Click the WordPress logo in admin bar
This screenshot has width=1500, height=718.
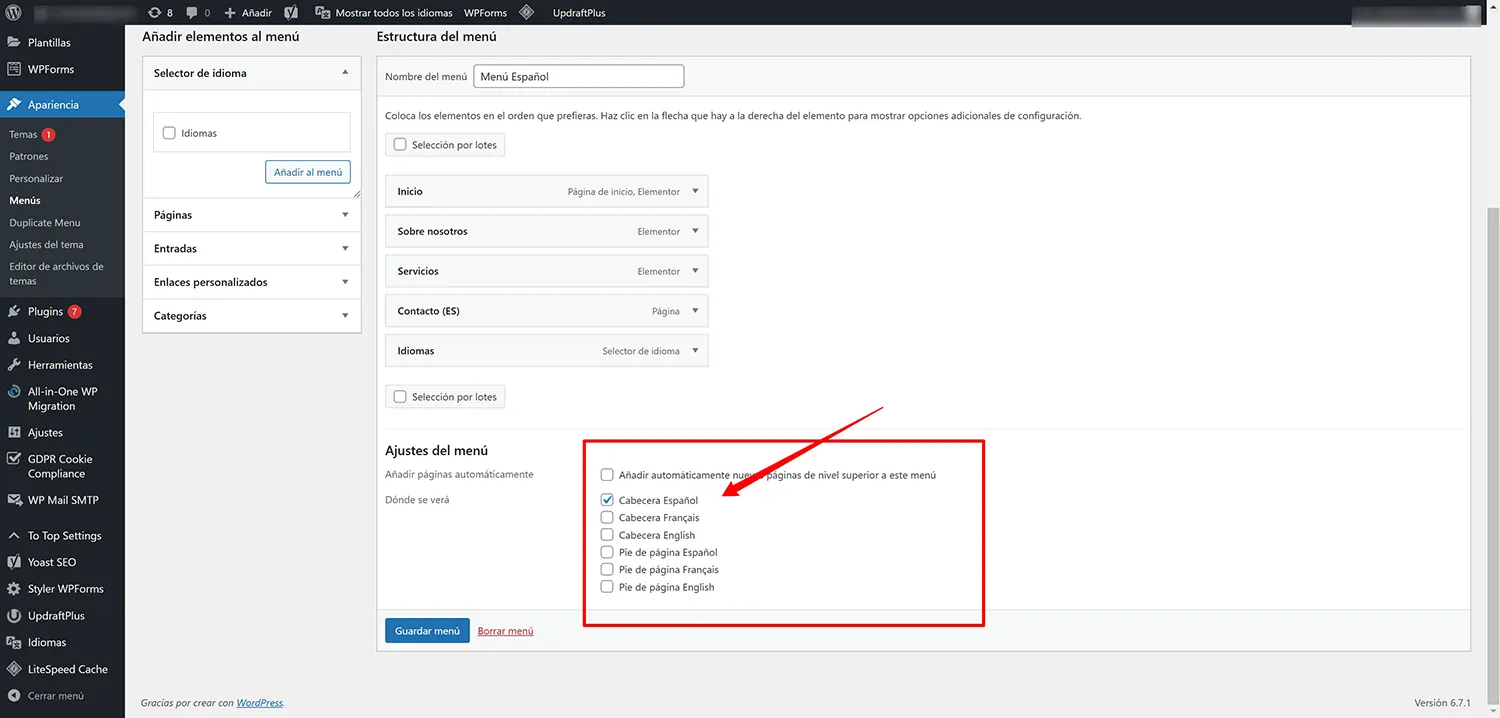tap(13, 13)
